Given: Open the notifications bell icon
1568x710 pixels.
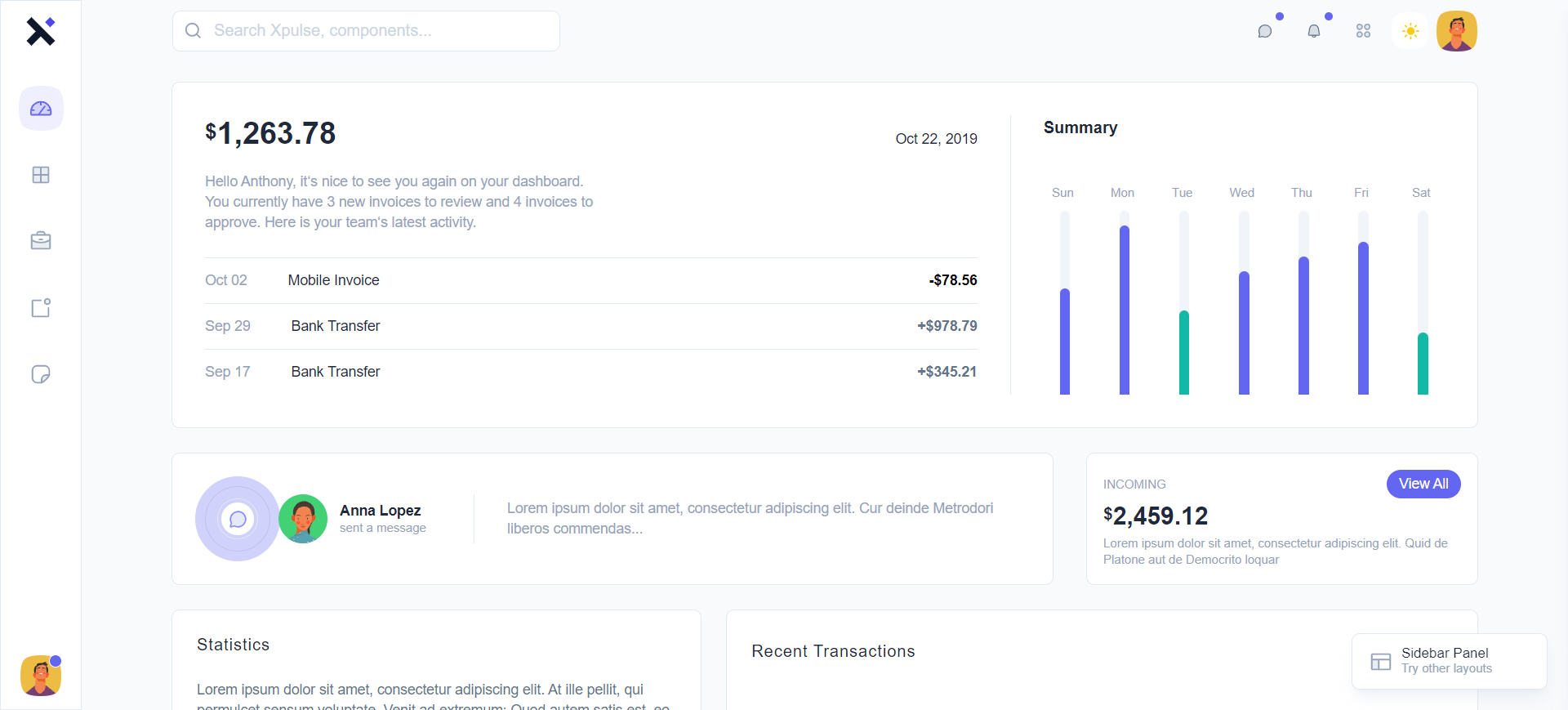Looking at the screenshot, I should 1314,31.
